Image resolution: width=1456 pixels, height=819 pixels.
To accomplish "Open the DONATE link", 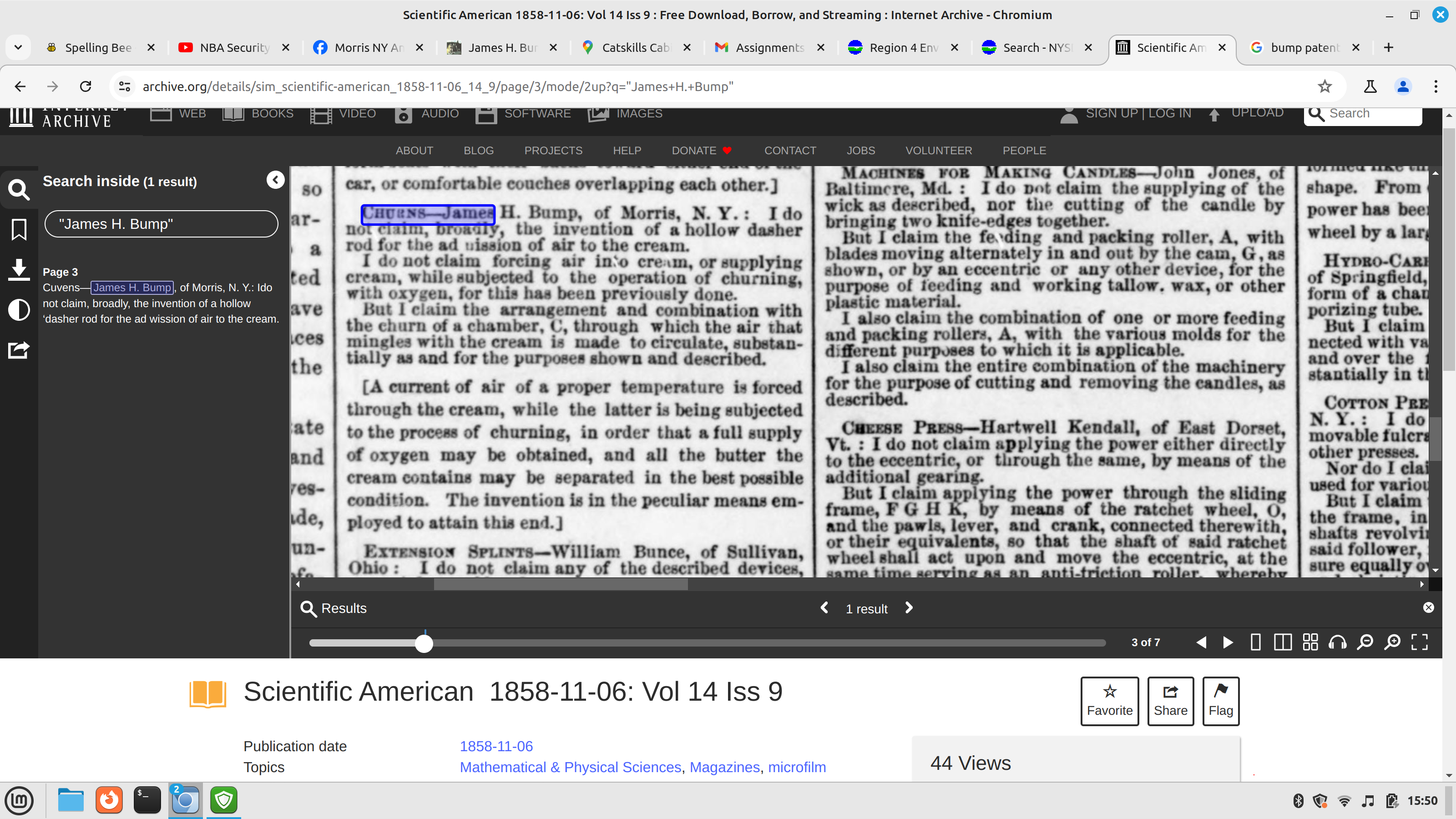I will point(702,150).
